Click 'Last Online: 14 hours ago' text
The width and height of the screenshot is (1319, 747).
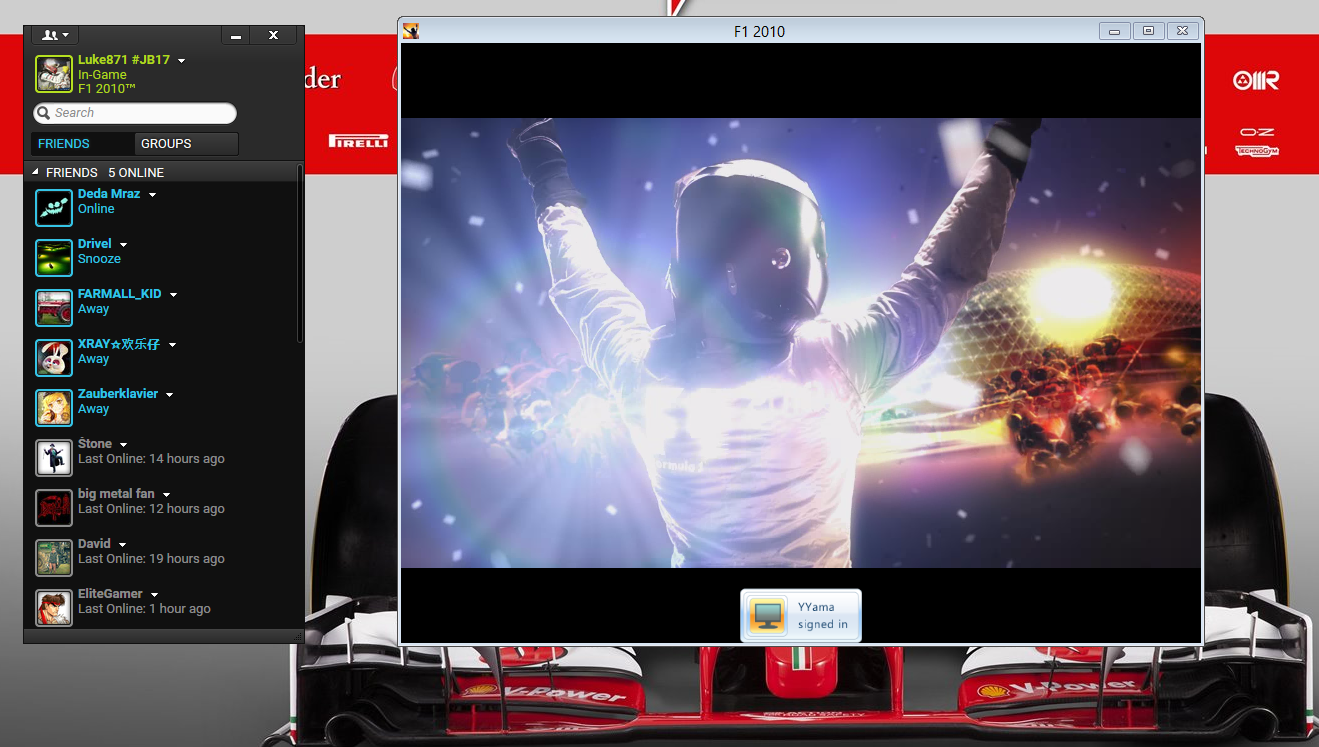click(151, 459)
